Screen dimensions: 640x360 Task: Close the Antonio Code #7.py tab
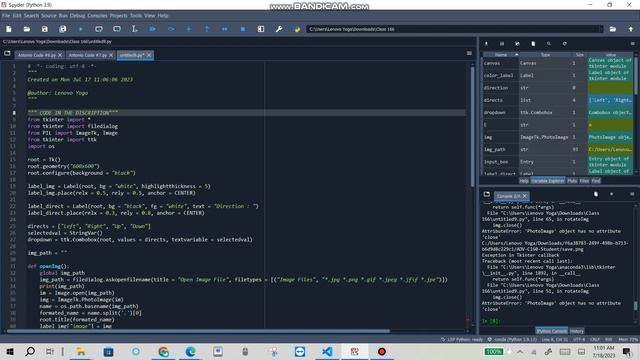tap(111, 55)
